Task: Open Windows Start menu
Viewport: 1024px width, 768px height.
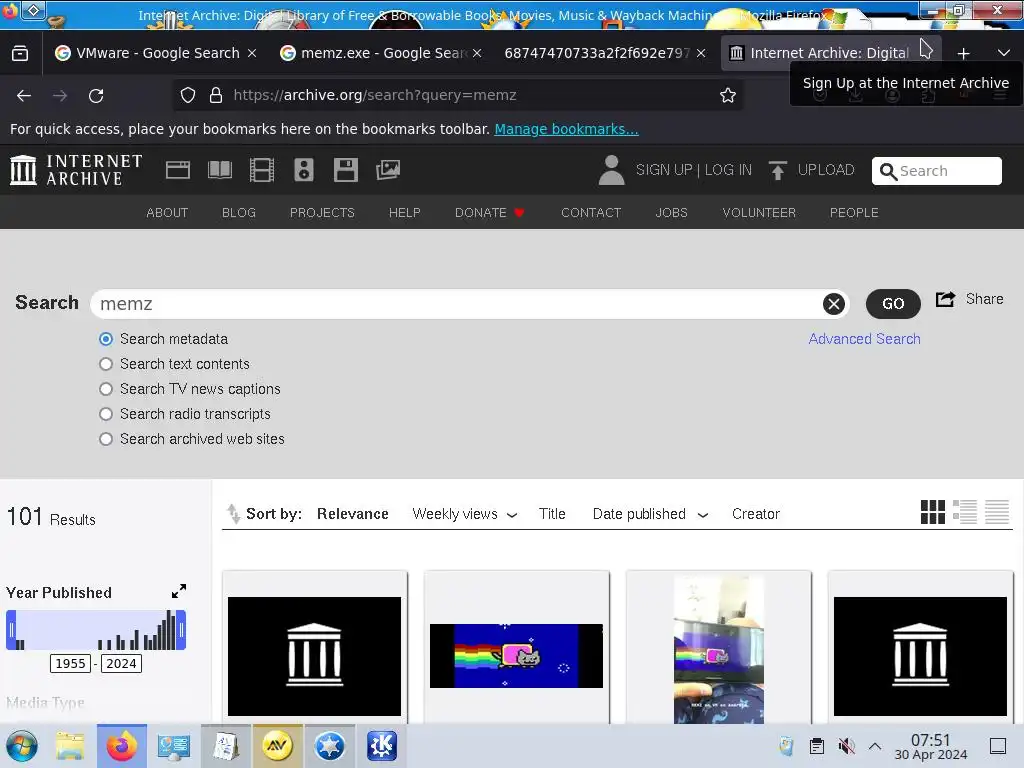Action: [x=22, y=746]
